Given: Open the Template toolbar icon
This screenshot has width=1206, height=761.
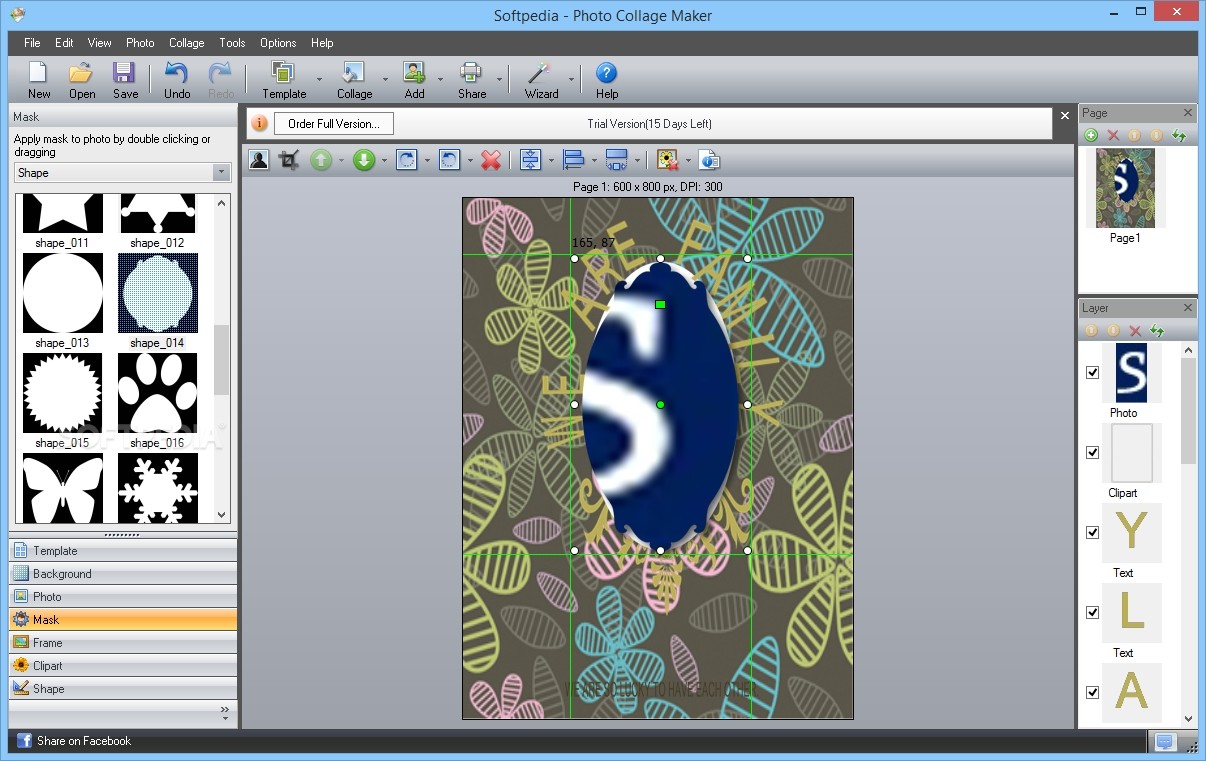Looking at the screenshot, I should [x=283, y=73].
